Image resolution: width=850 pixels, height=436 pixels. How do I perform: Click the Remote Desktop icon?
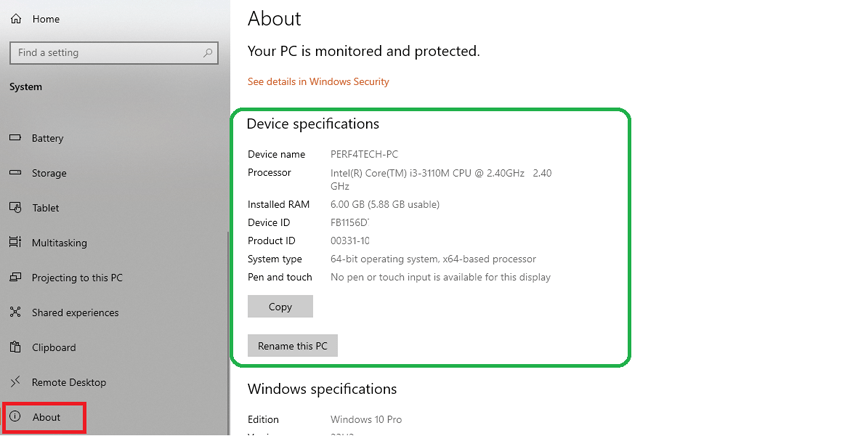tap(15, 382)
